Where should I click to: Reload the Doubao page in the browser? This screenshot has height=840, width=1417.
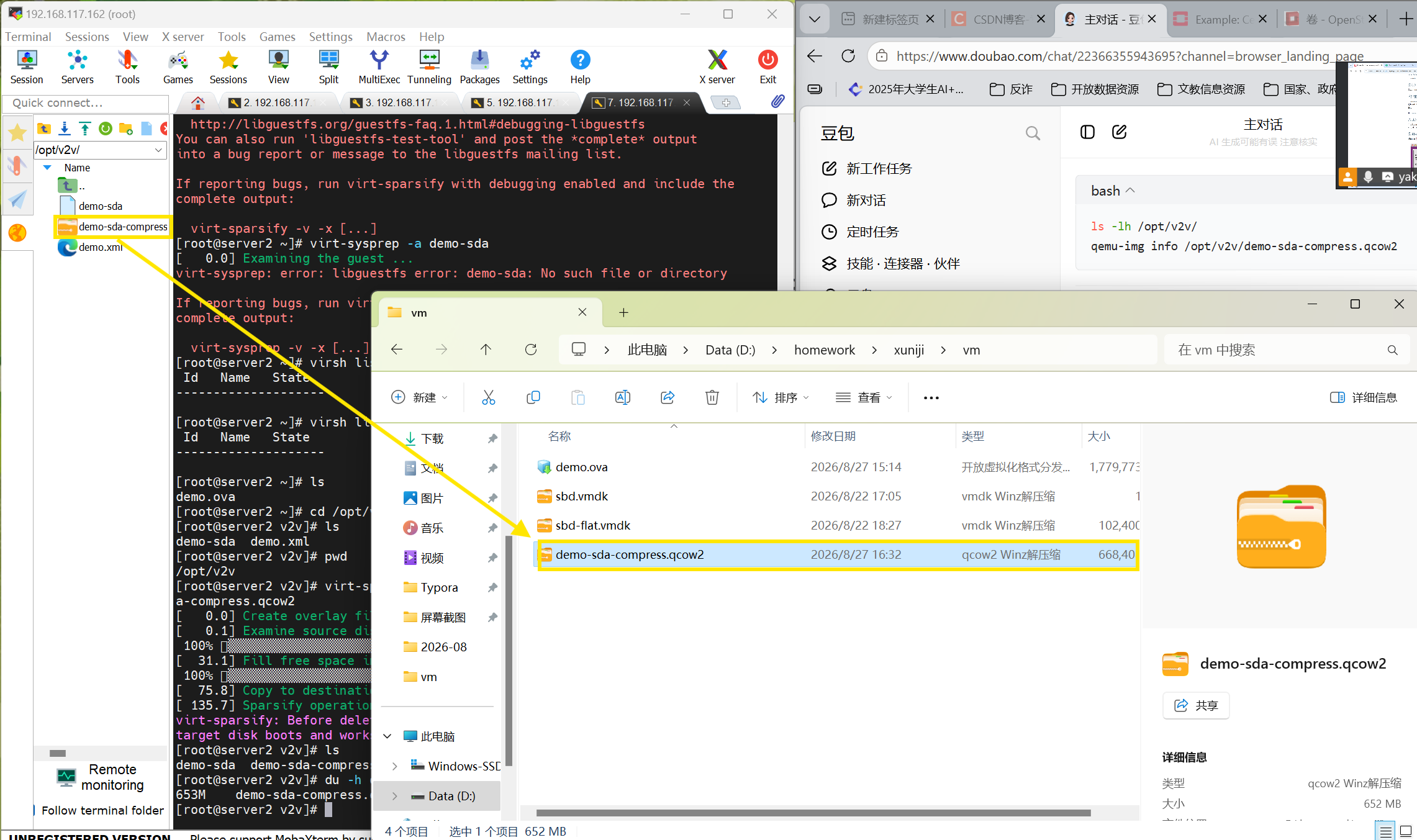[x=848, y=56]
